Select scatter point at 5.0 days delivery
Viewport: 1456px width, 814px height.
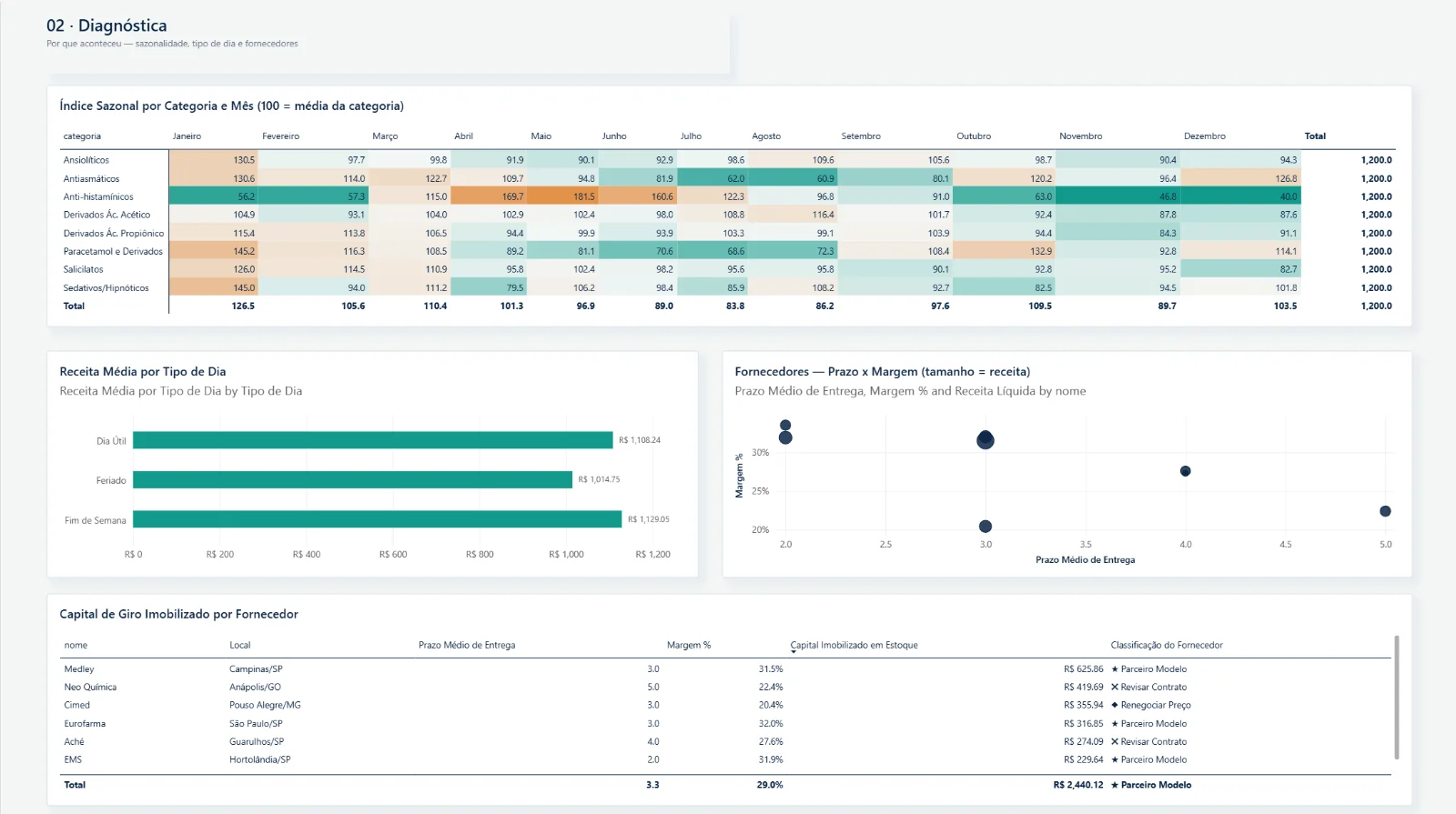pyautogui.click(x=1385, y=511)
